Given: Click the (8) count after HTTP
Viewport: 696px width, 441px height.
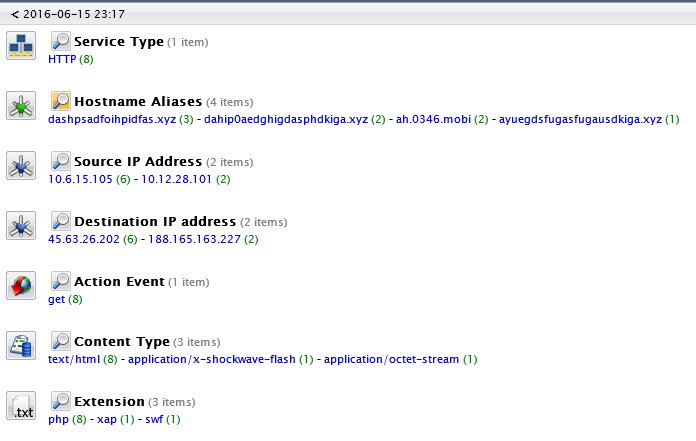Looking at the screenshot, I should tap(86, 59).
